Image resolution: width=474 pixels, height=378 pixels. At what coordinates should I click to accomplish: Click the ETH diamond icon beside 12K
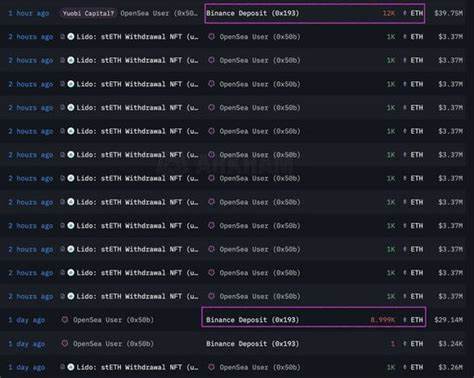[x=405, y=13]
